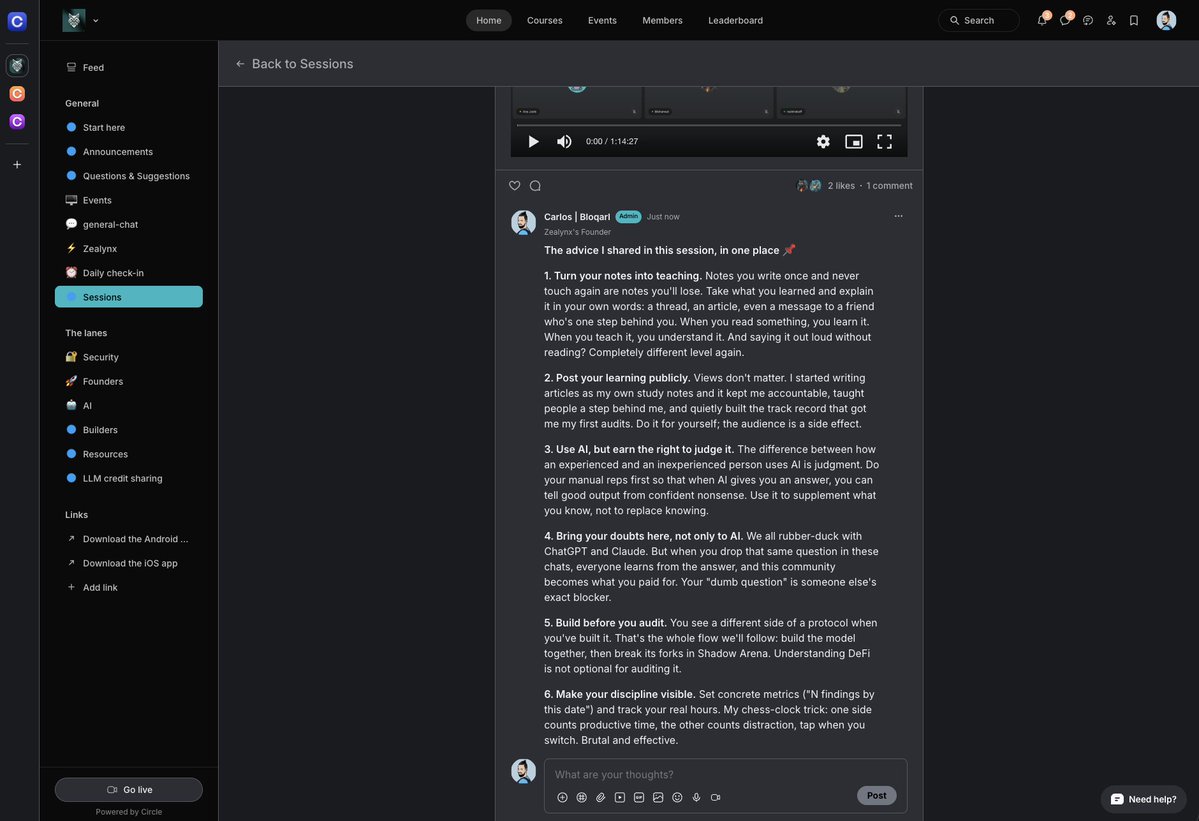Add a new community with plus icon
The height and width of the screenshot is (821, 1199).
pyautogui.click(x=17, y=164)
